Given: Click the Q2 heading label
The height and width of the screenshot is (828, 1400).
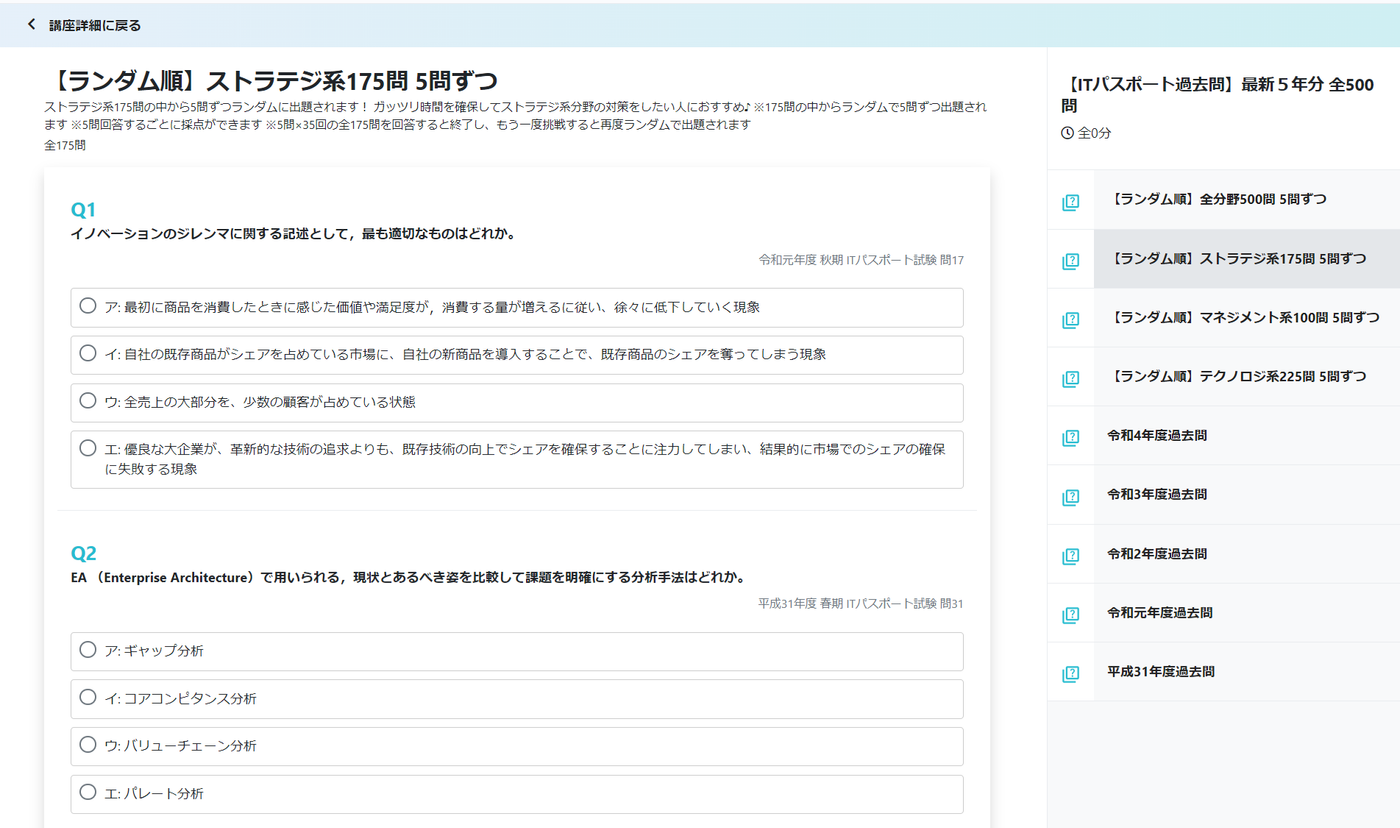Looking at the screenshot, I should (x=83, y=553).
